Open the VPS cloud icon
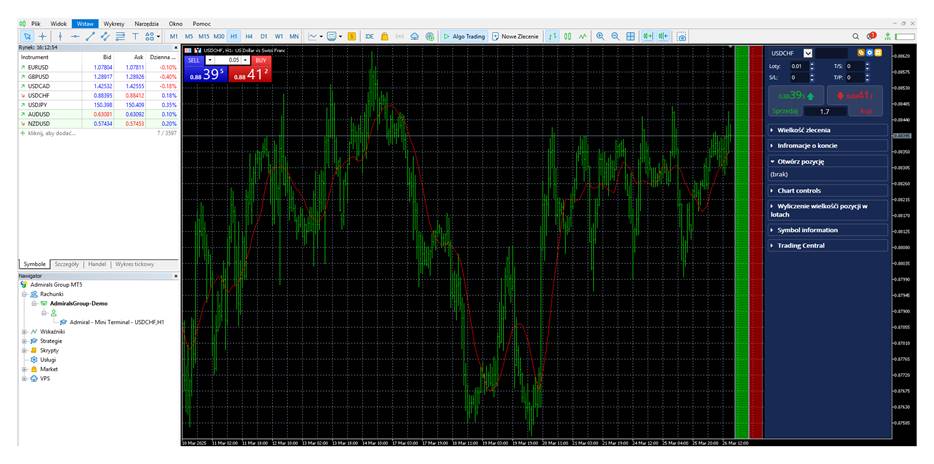934x464 pixels. [x=415, y=36]
